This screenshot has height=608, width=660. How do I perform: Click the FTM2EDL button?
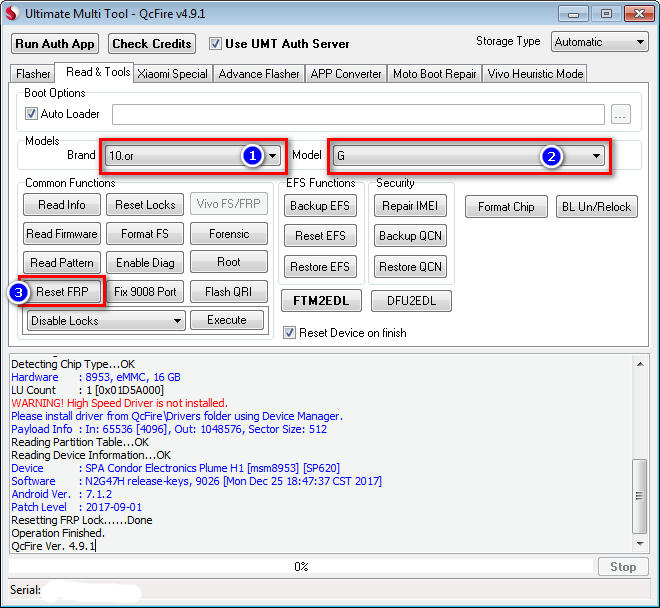(321, 301)
